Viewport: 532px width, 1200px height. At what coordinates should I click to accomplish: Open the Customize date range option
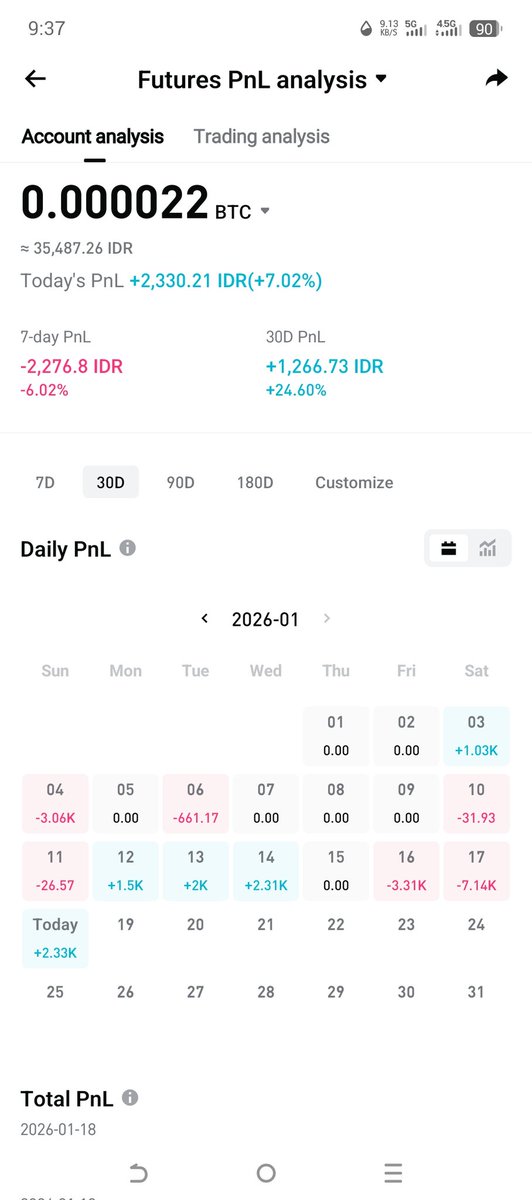[354, 482]
